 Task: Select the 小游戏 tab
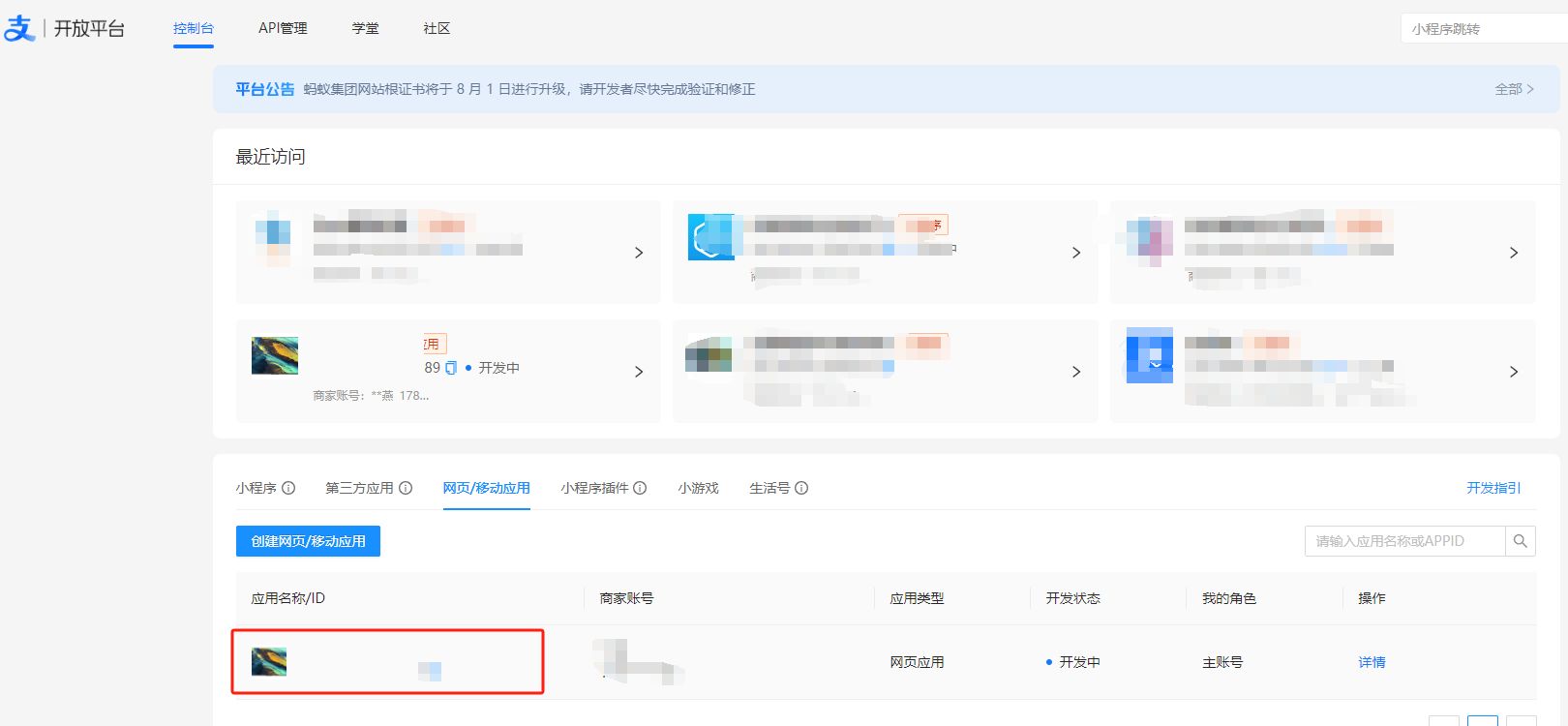698,488
